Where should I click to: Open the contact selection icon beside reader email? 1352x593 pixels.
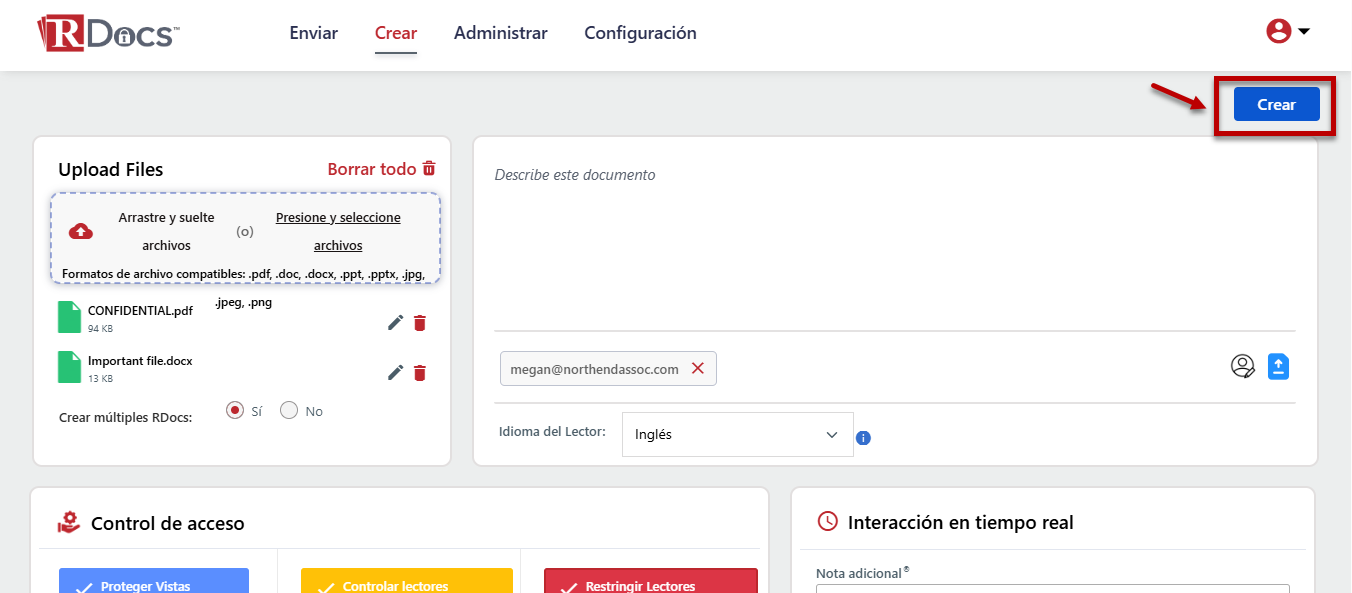[x=1243, y=366]
